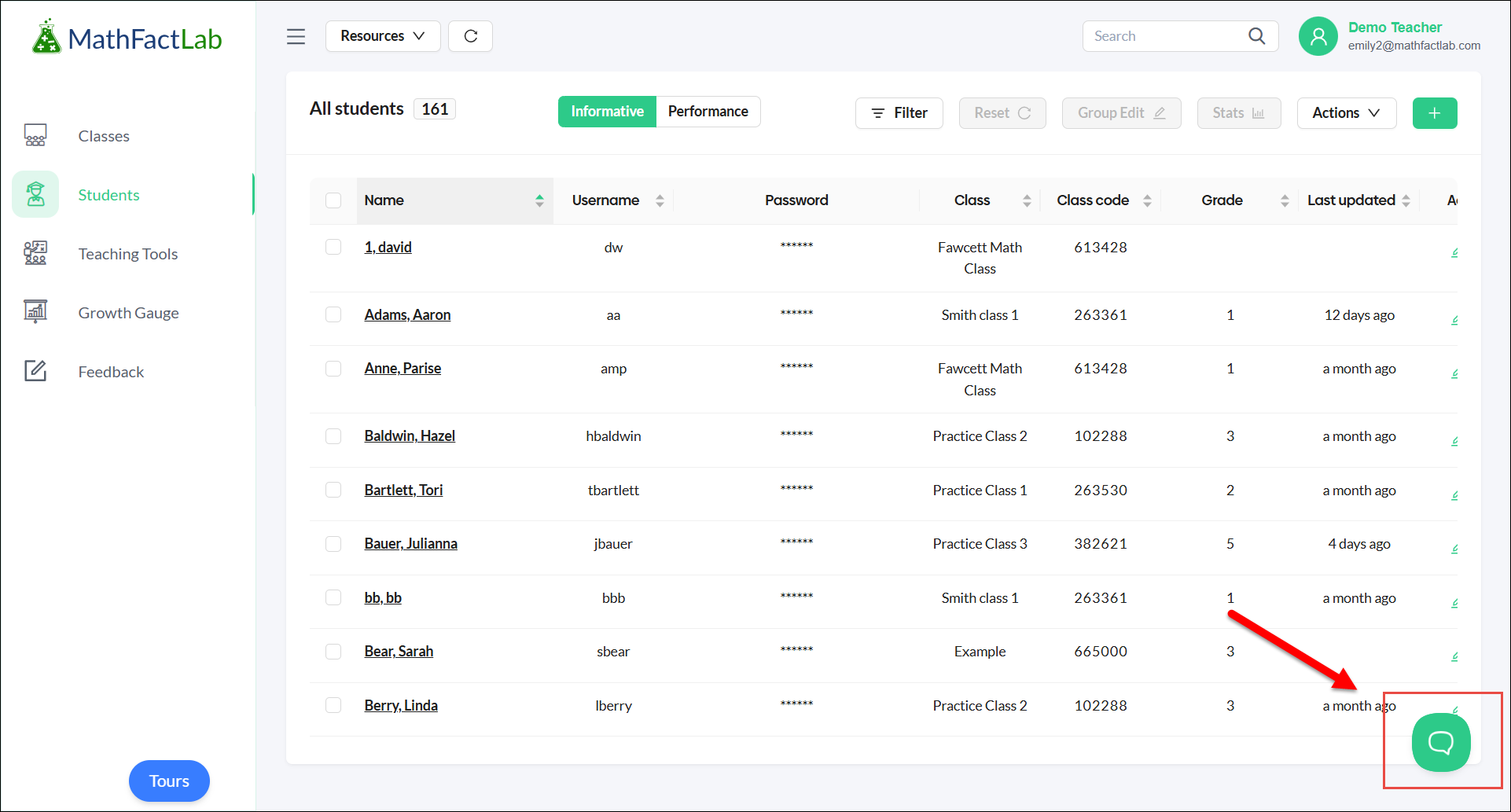Switch to the Performance view tab
This screenshot has width=1511, height=812.
click(x=708, y=112)
